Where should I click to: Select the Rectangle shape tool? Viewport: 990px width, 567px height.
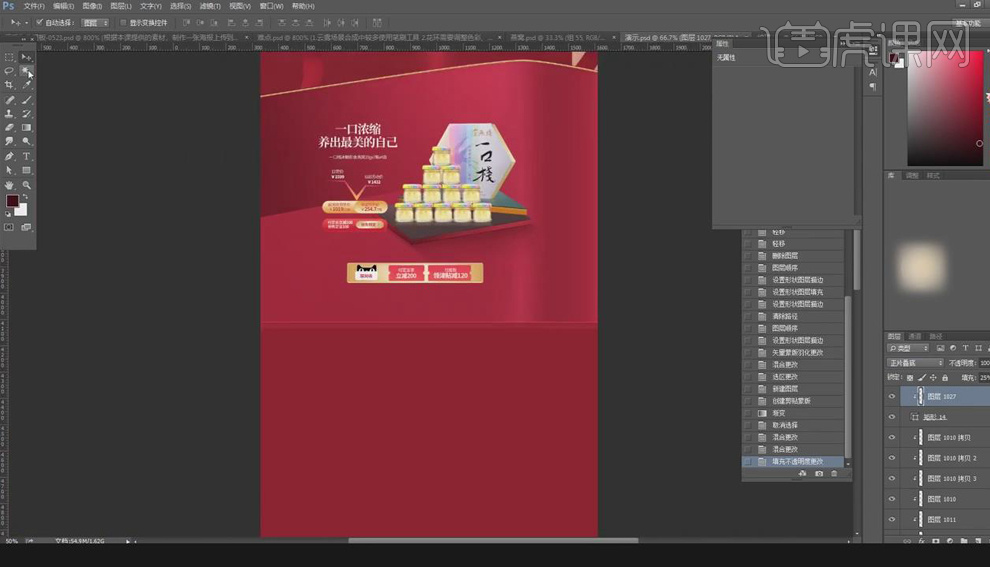click(x=26, y=170)
